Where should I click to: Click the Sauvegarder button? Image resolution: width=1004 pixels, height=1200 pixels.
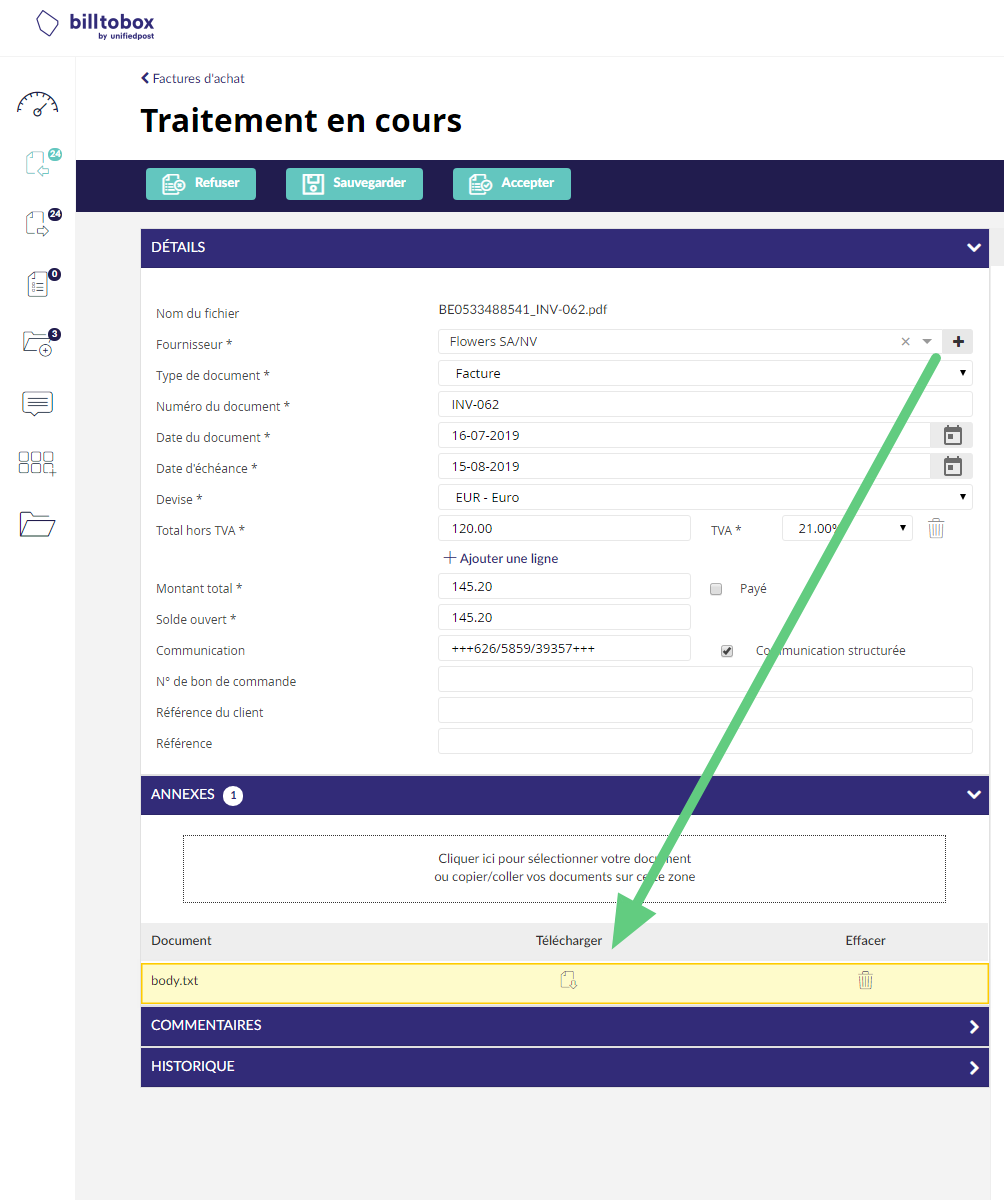click(354, 184)
